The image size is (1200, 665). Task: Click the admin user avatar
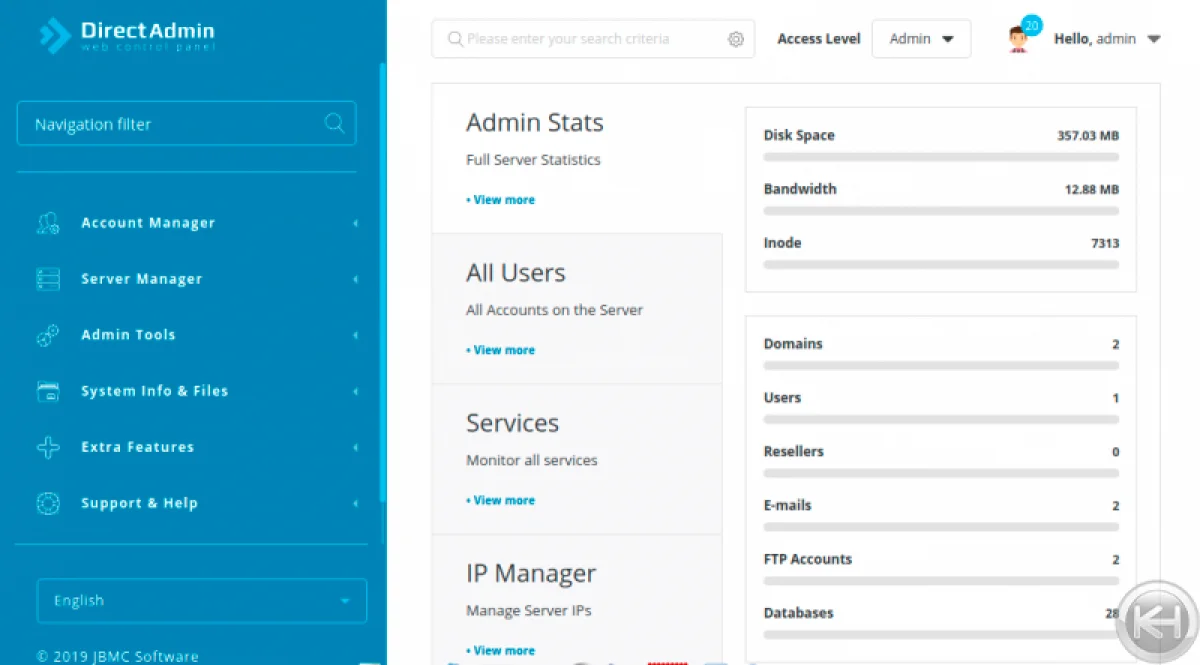(x=1018, y=40)
